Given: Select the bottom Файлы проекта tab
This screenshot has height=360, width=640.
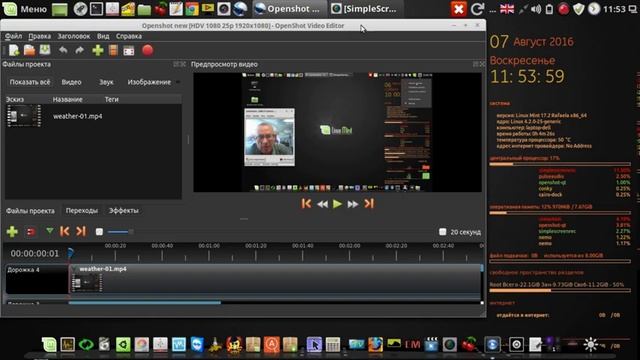Looking at the screenshot, I should (30, 211).
